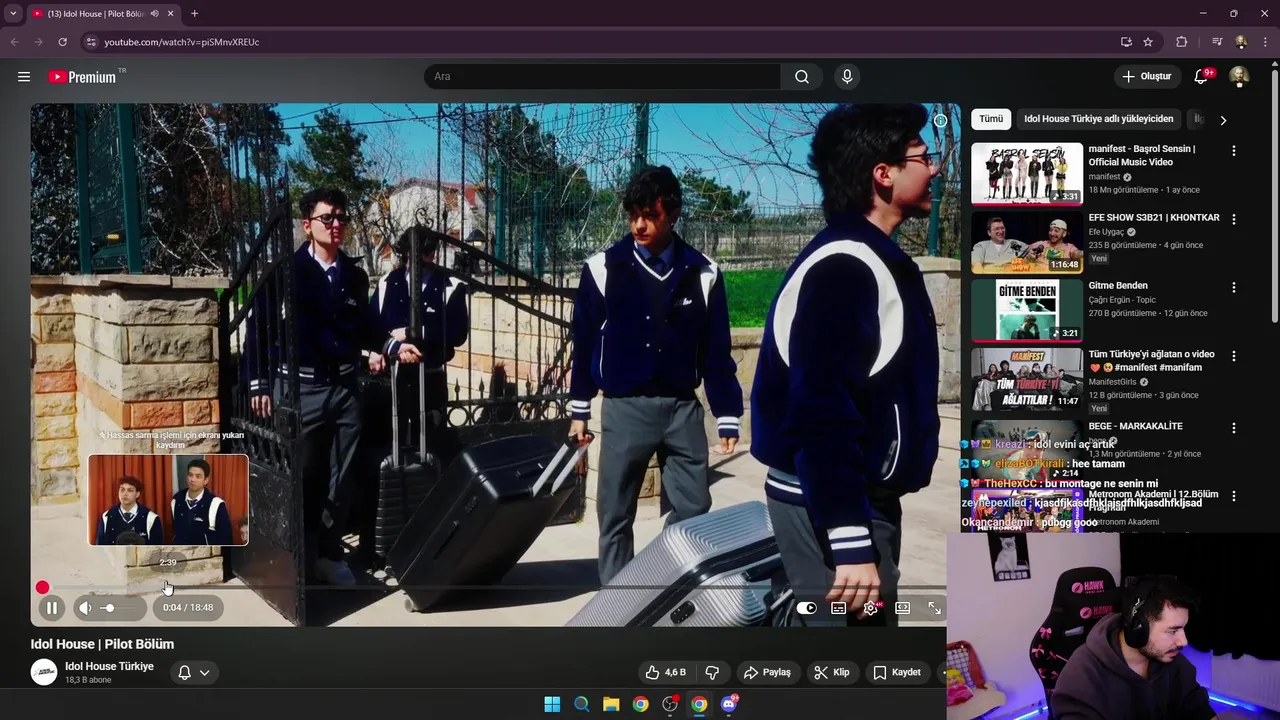Open Chrome three-dot menu
Image resolution: width=1280 pixels, height=720 pixels.
[x=1265, y=42]
